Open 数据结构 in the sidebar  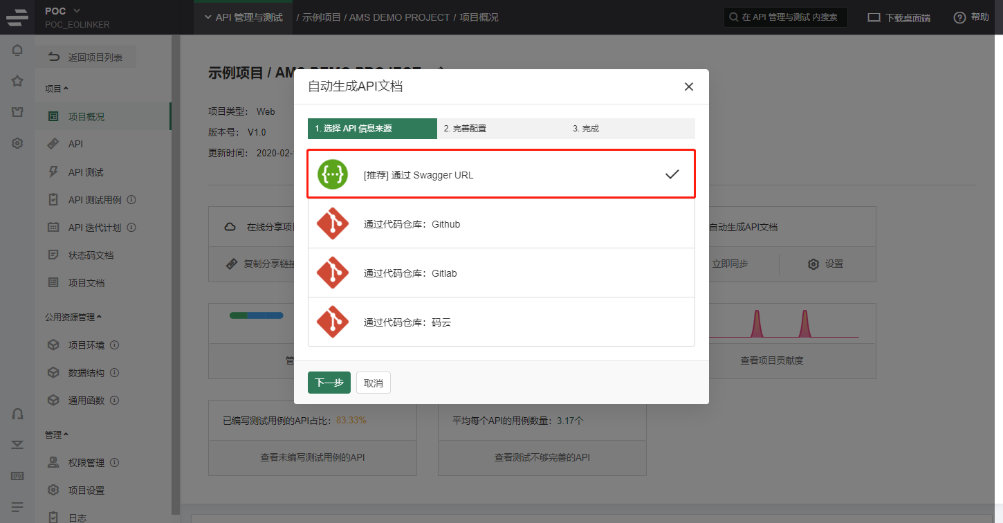click(x=103, y=373)
